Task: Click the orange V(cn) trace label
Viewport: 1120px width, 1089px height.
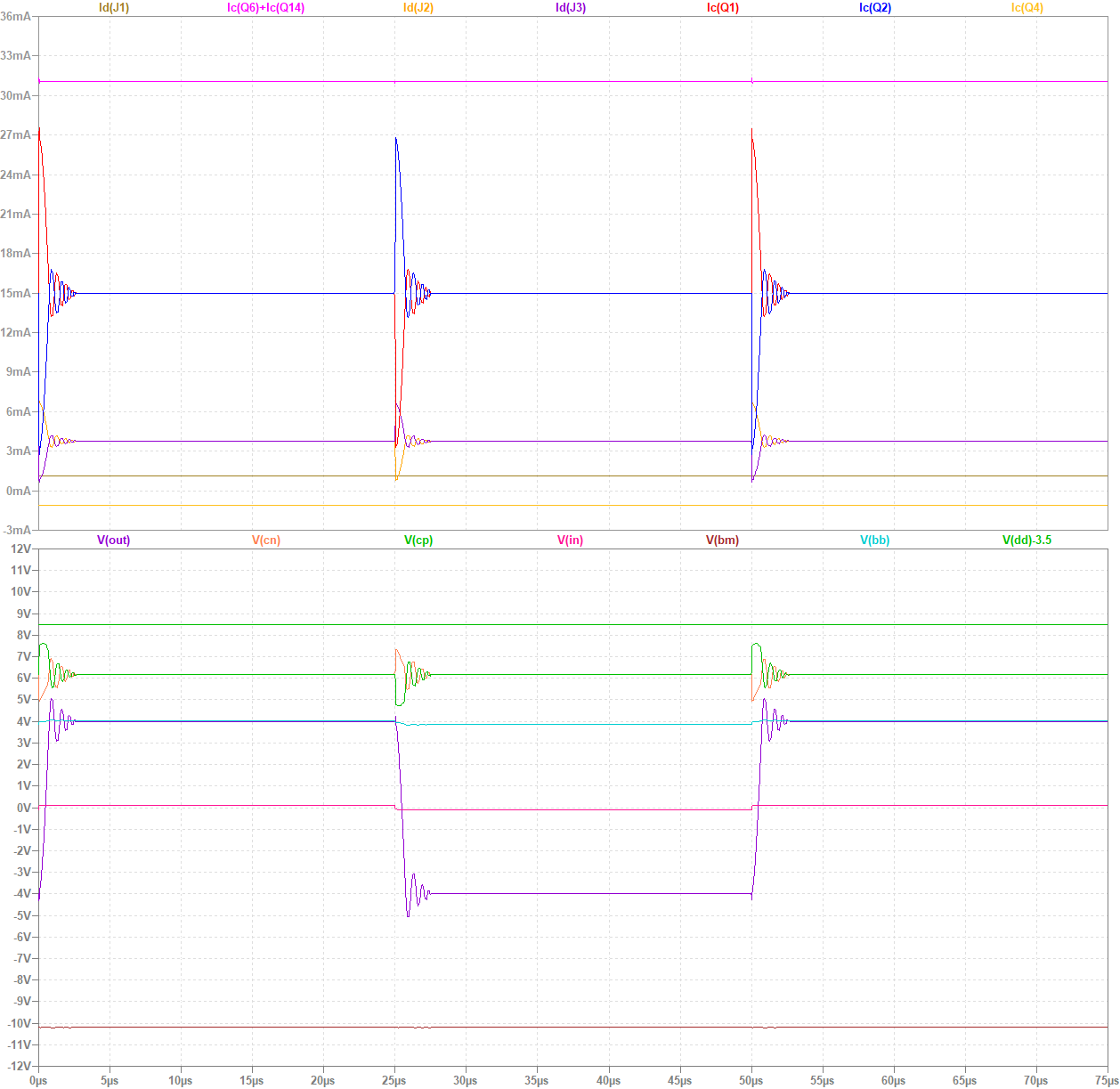Action: click(266, 540)
